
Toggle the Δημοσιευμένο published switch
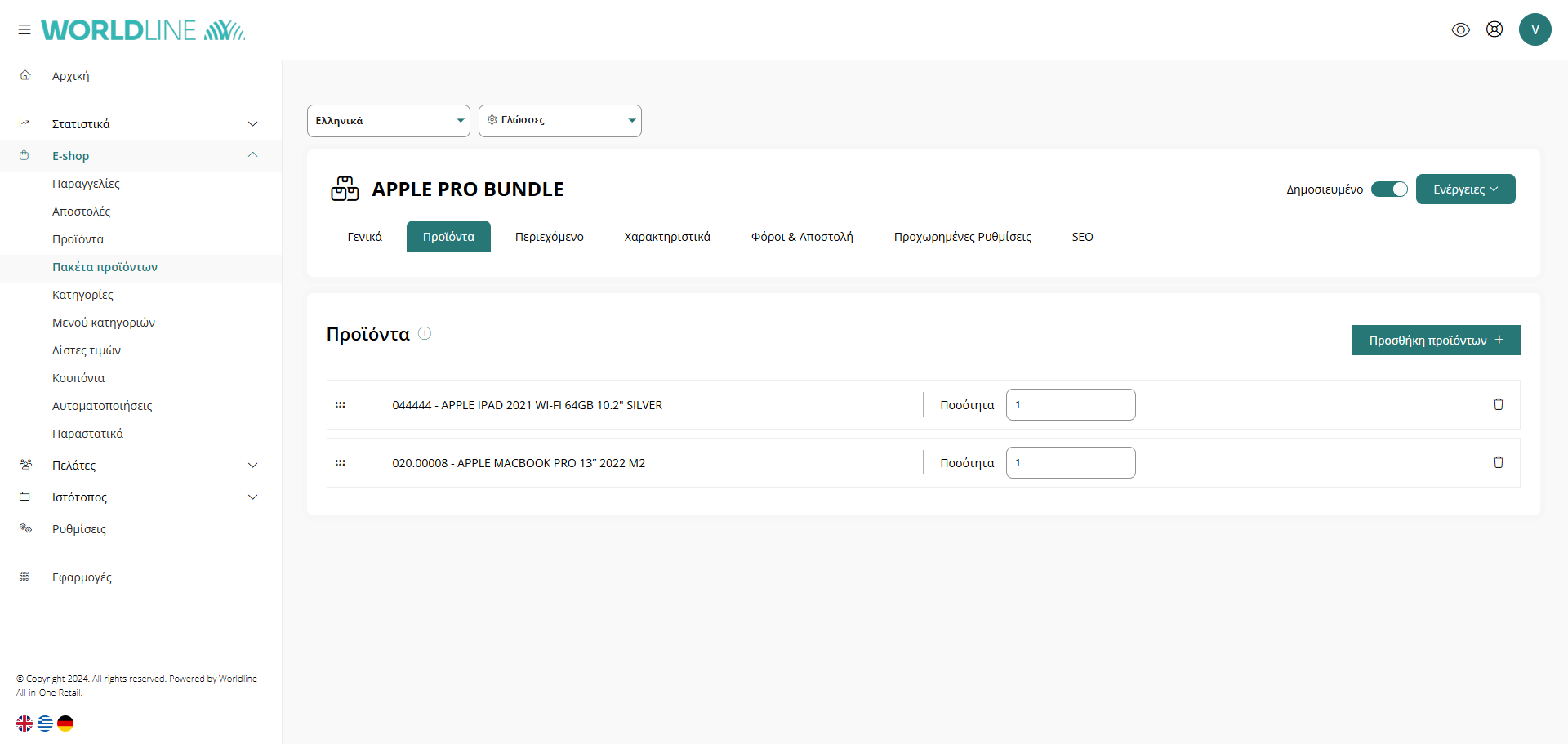coord(1388,189)
